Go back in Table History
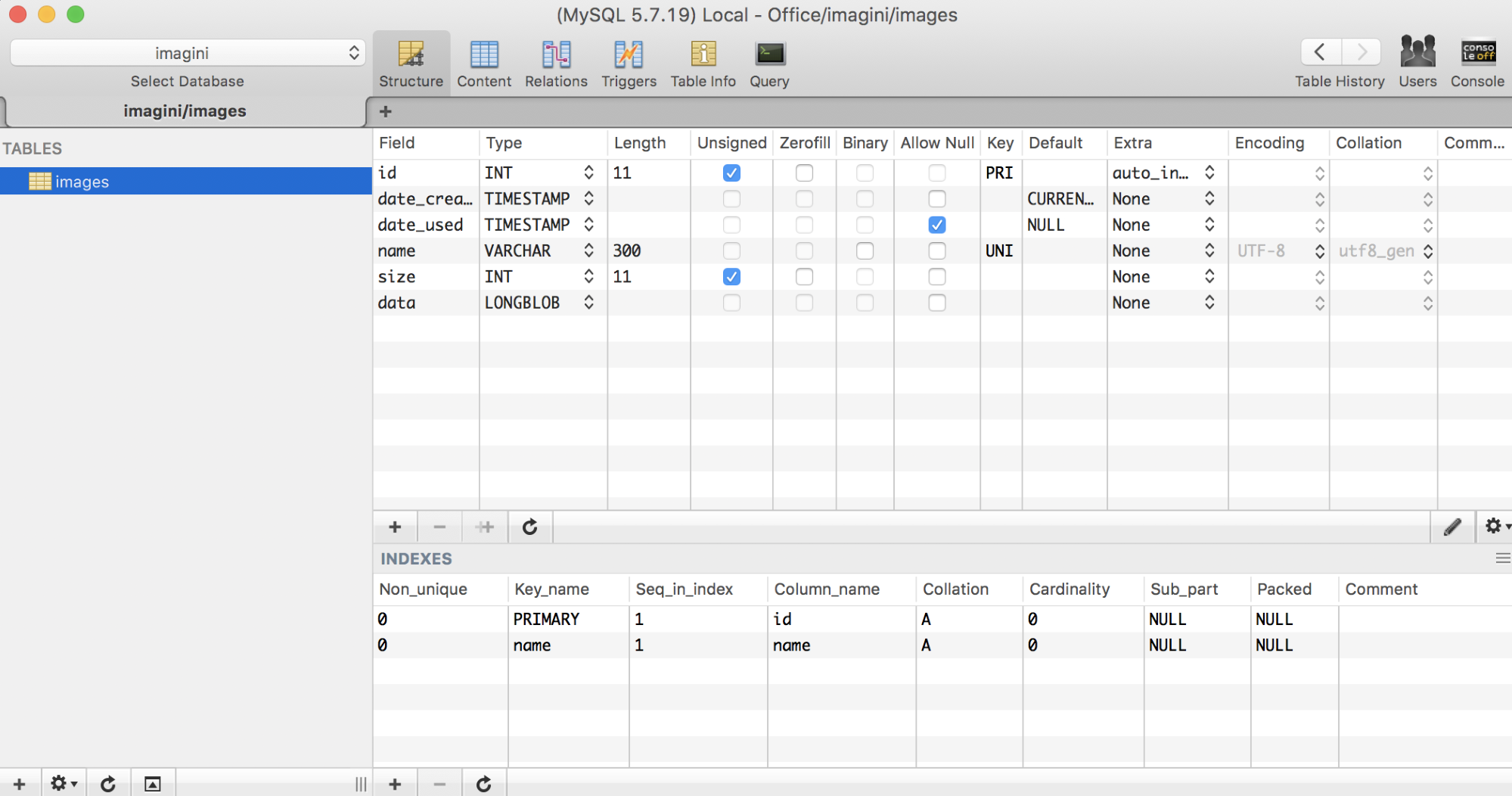The image size is (1512, 796). [1320, 52]
